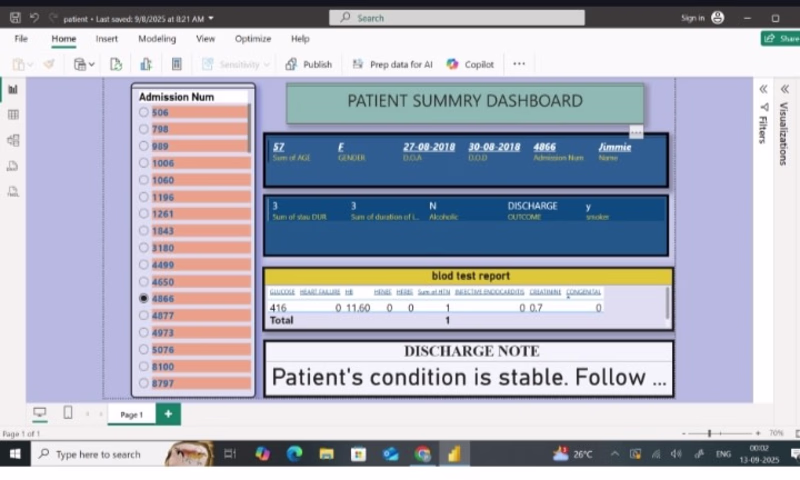
Task: Click the top Search box
Action: point(457,18)
